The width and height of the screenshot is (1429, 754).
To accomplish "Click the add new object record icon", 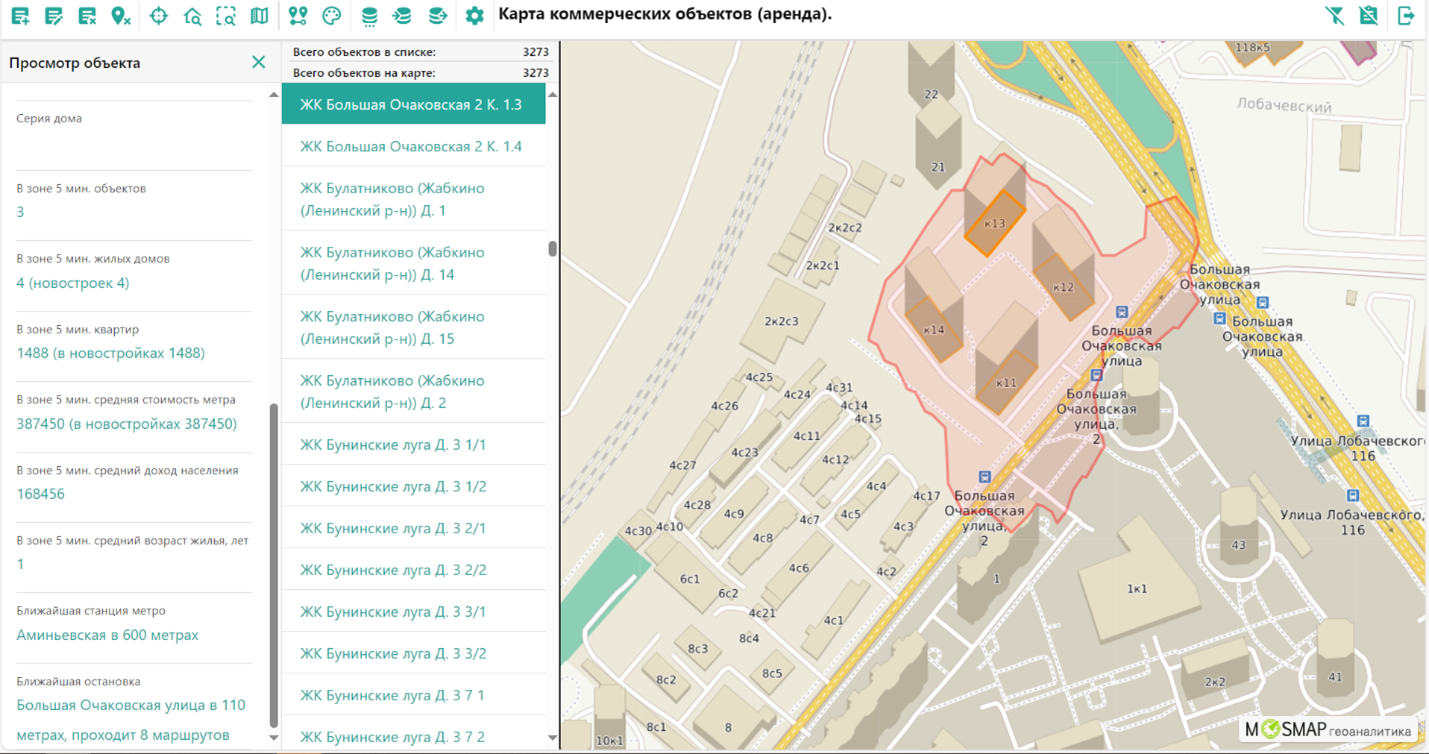I will pos(20,16).
